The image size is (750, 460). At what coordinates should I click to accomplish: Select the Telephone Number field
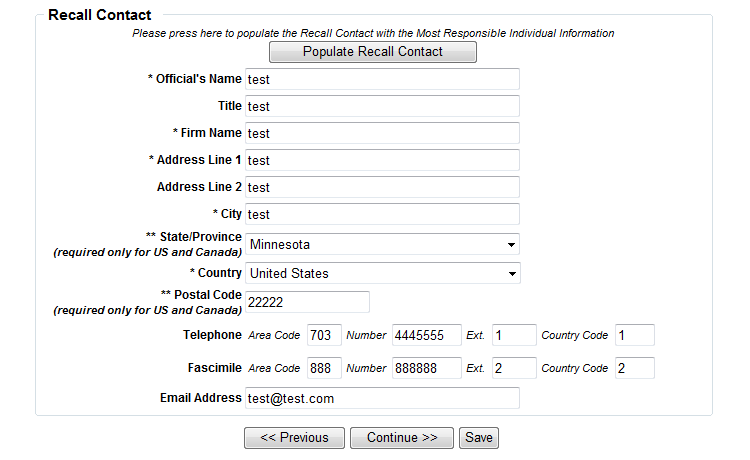click(426, 335)
